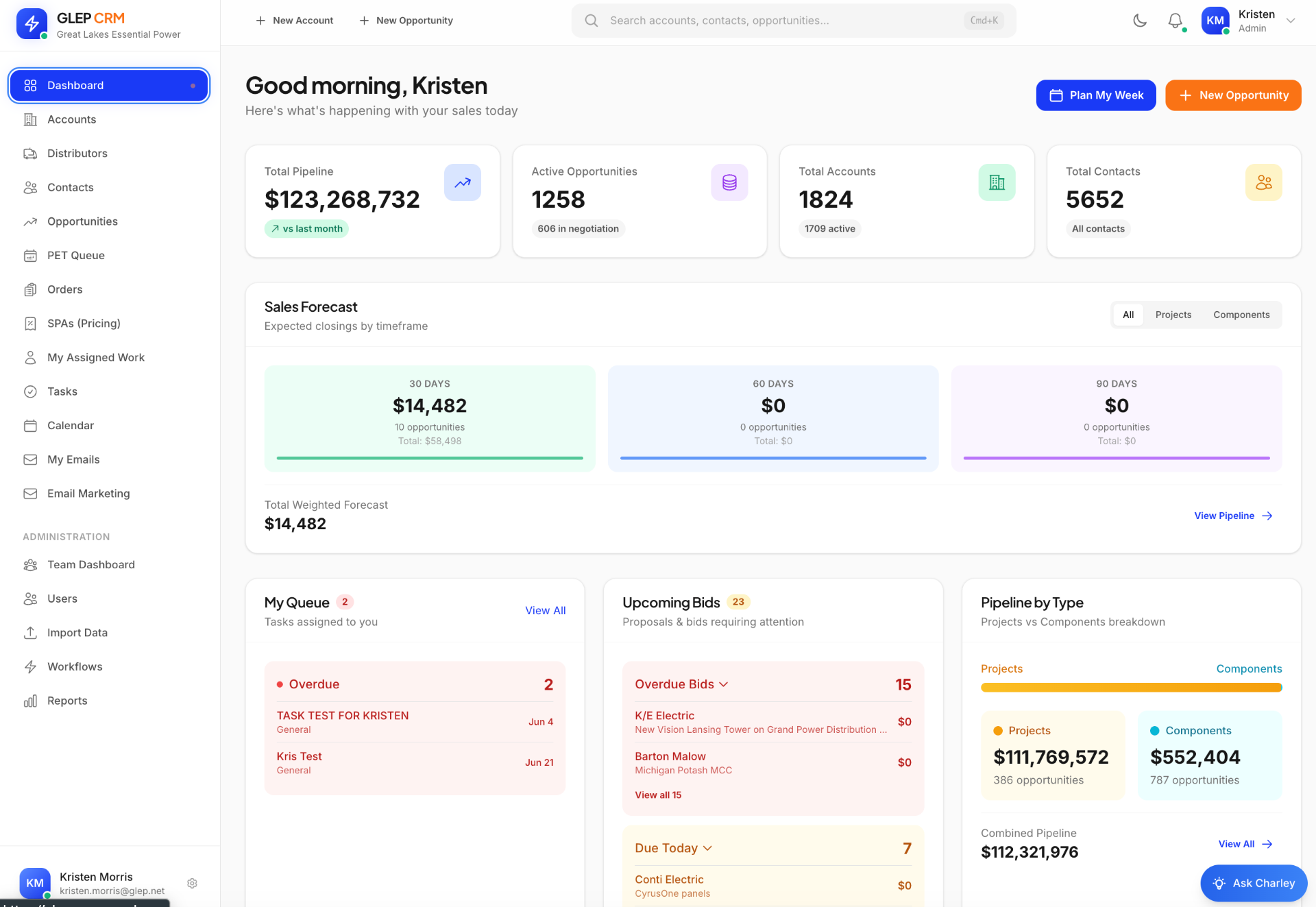
Task: Open the K/E Electric overdue bid
Action: [773, 722]
